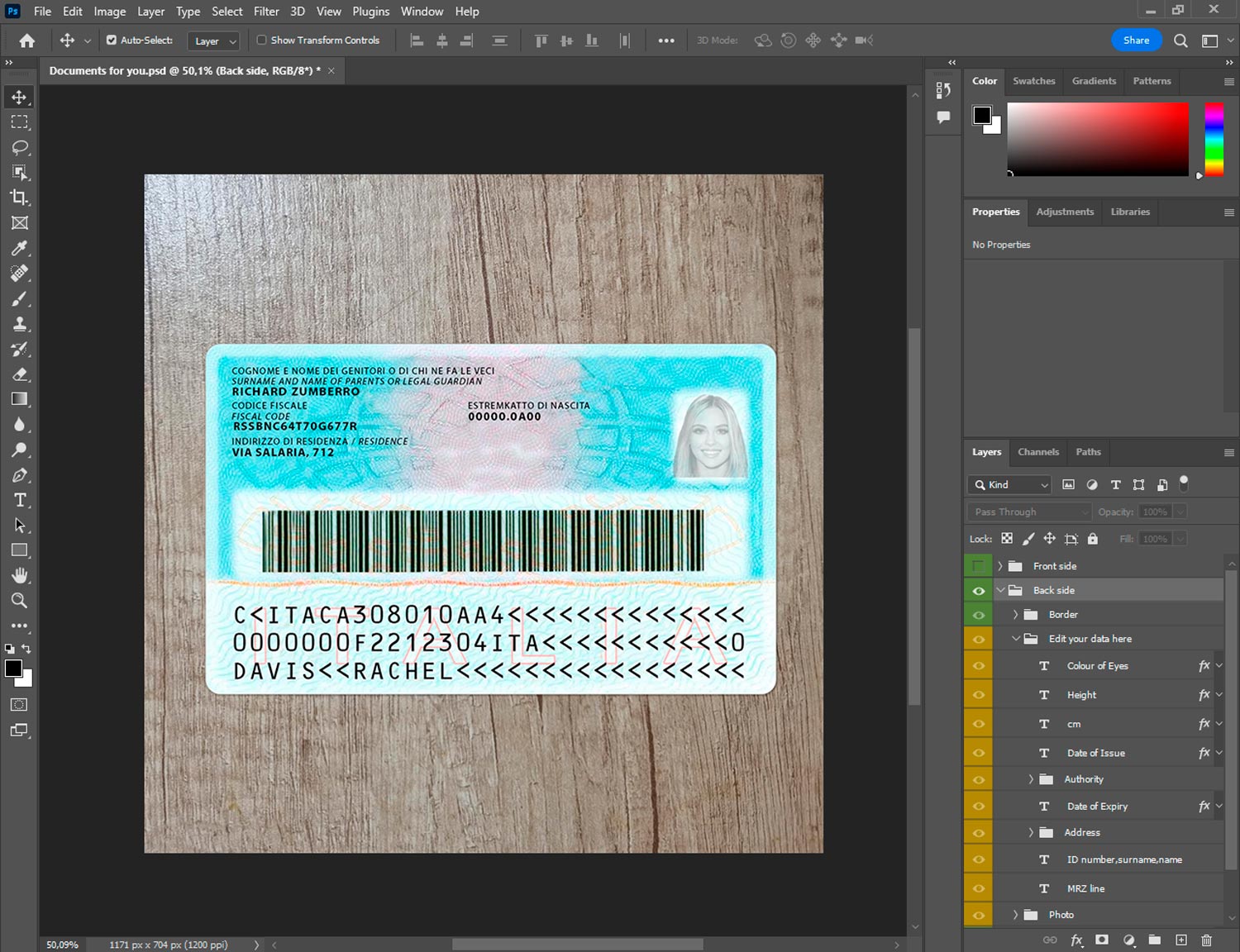Open the Kind filter dropdown in Layers
Viewport: 1240px width, 952px height.
coord(1009,485)
